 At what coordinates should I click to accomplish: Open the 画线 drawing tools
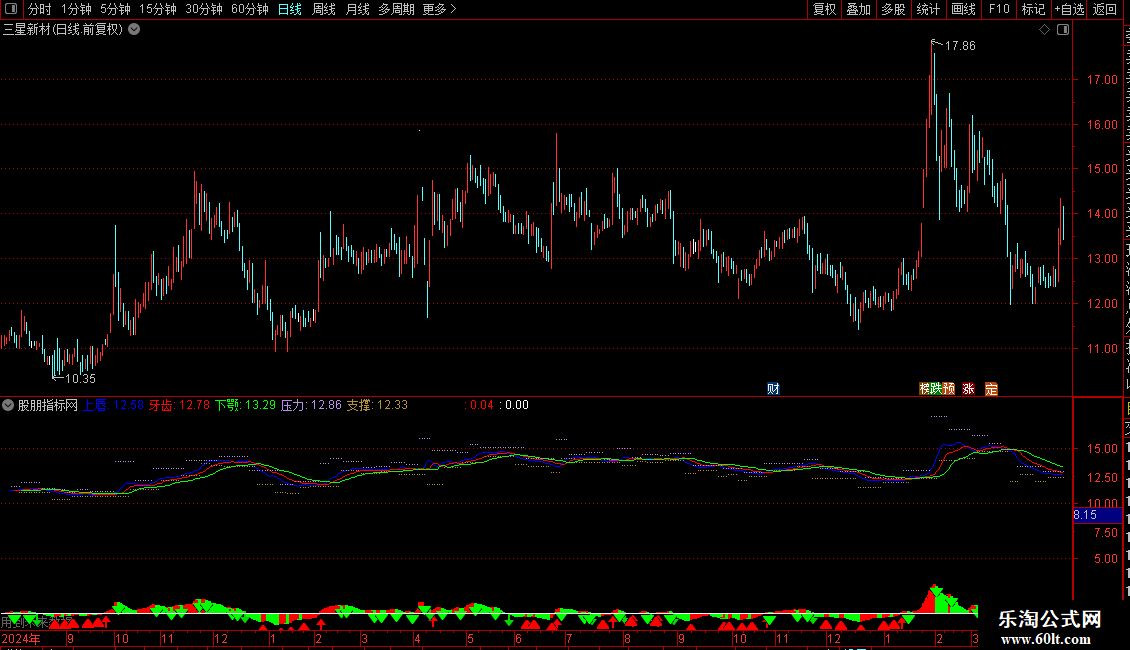963,9
